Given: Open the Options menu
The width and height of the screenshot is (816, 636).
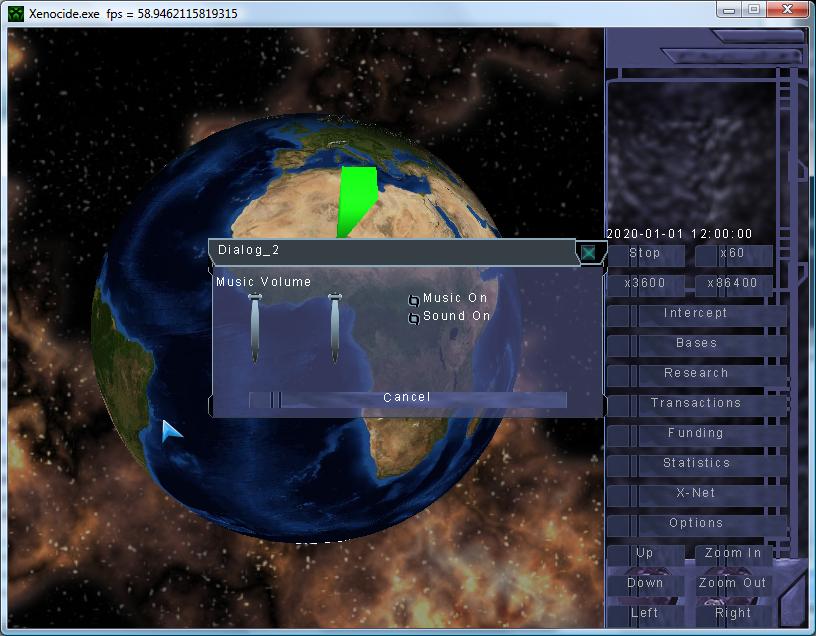Looking at the screenshot, I should 696,524.
